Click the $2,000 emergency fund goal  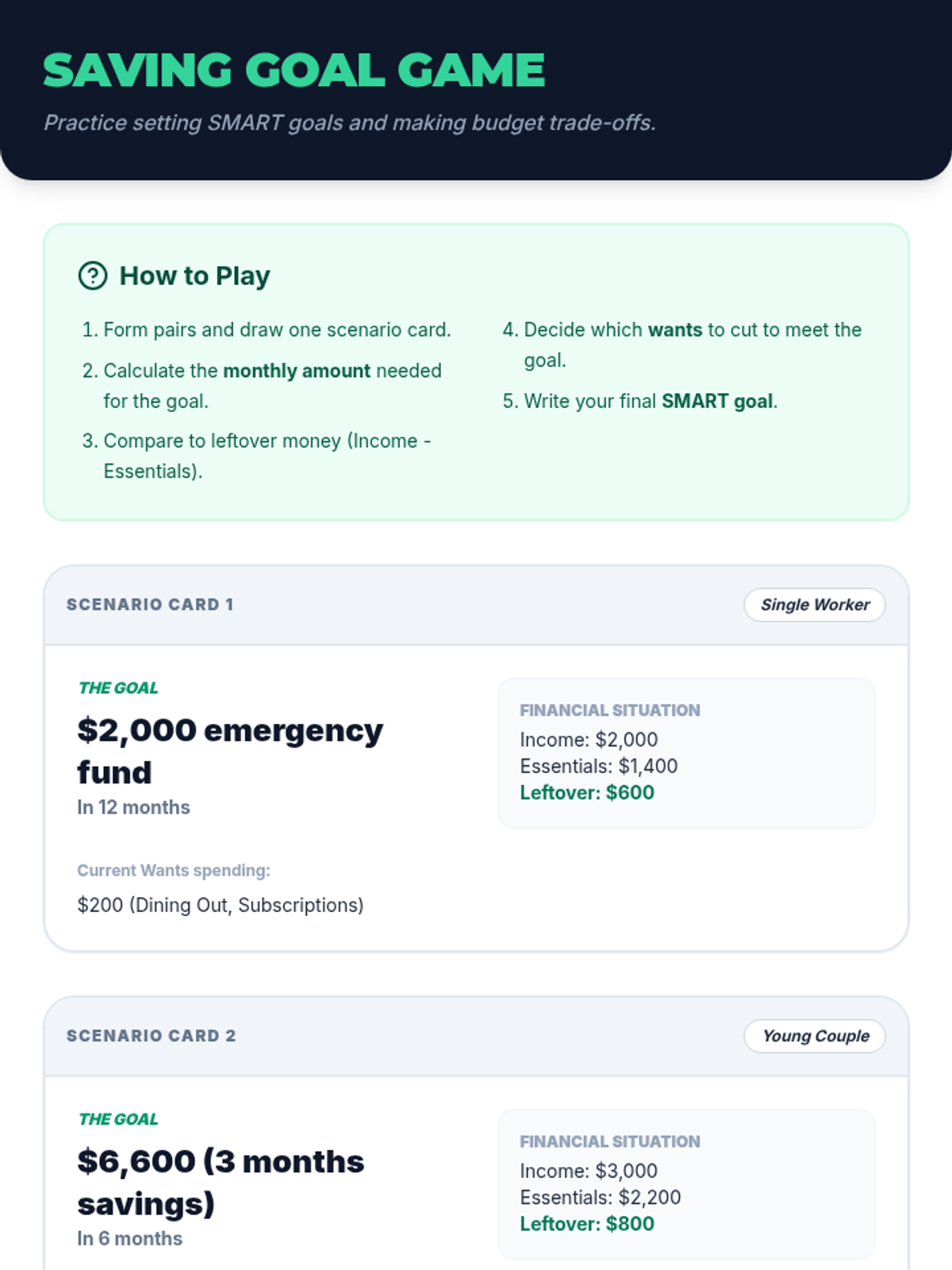tap(230, 750)
